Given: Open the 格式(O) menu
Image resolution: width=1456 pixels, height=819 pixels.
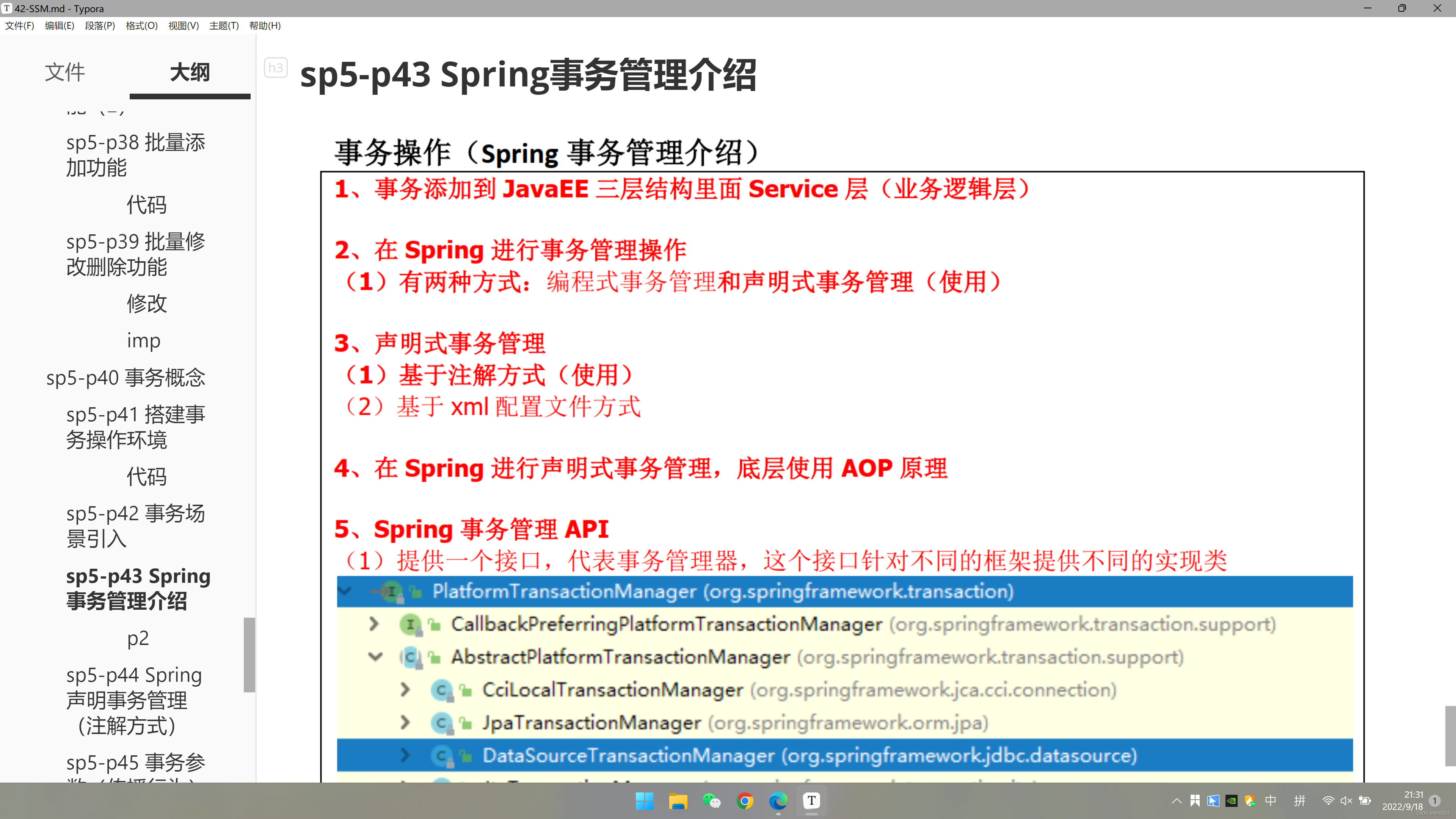Looking at the screenshot, I should point(141,25).
